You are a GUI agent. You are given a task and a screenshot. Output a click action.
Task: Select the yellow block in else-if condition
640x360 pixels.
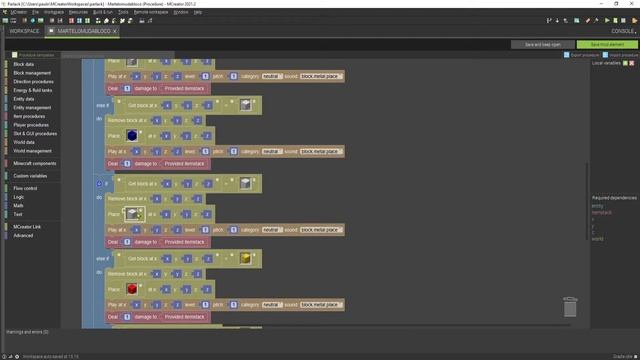(x=245, y=258)
